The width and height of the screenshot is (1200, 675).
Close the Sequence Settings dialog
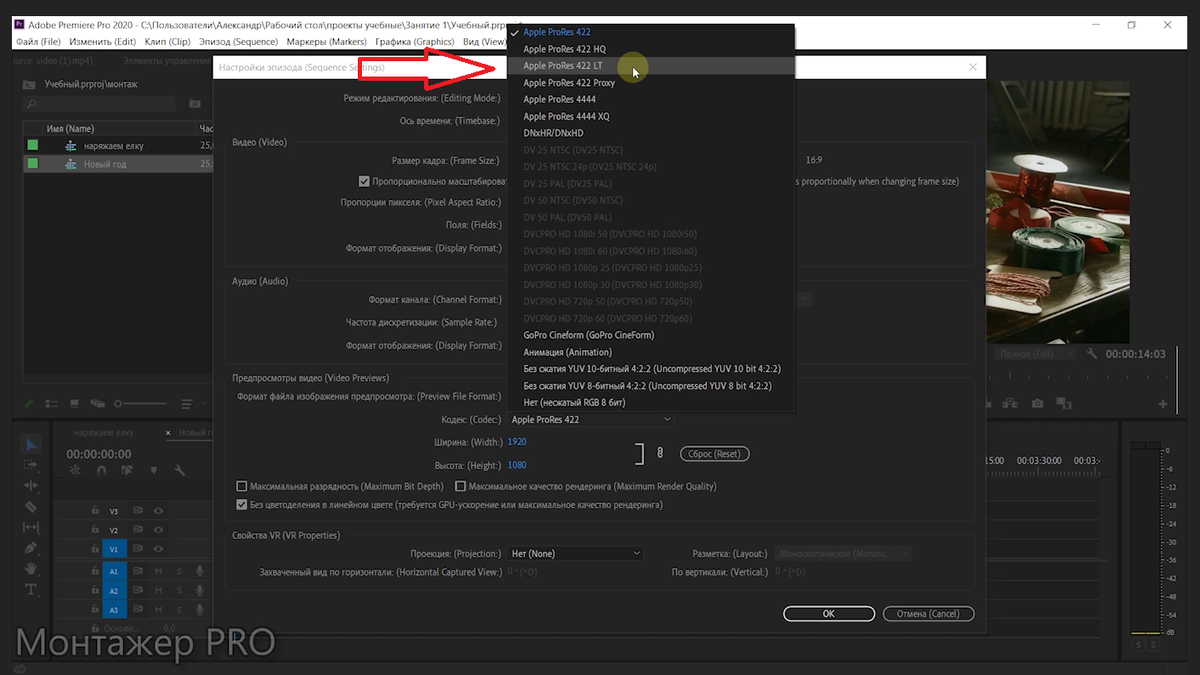(973, 67)
